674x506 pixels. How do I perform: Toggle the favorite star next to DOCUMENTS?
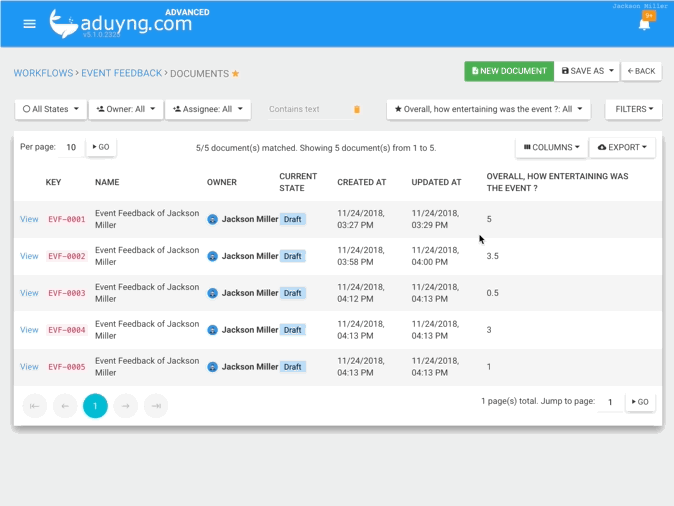pyautogui.click(x=236, y=74)
